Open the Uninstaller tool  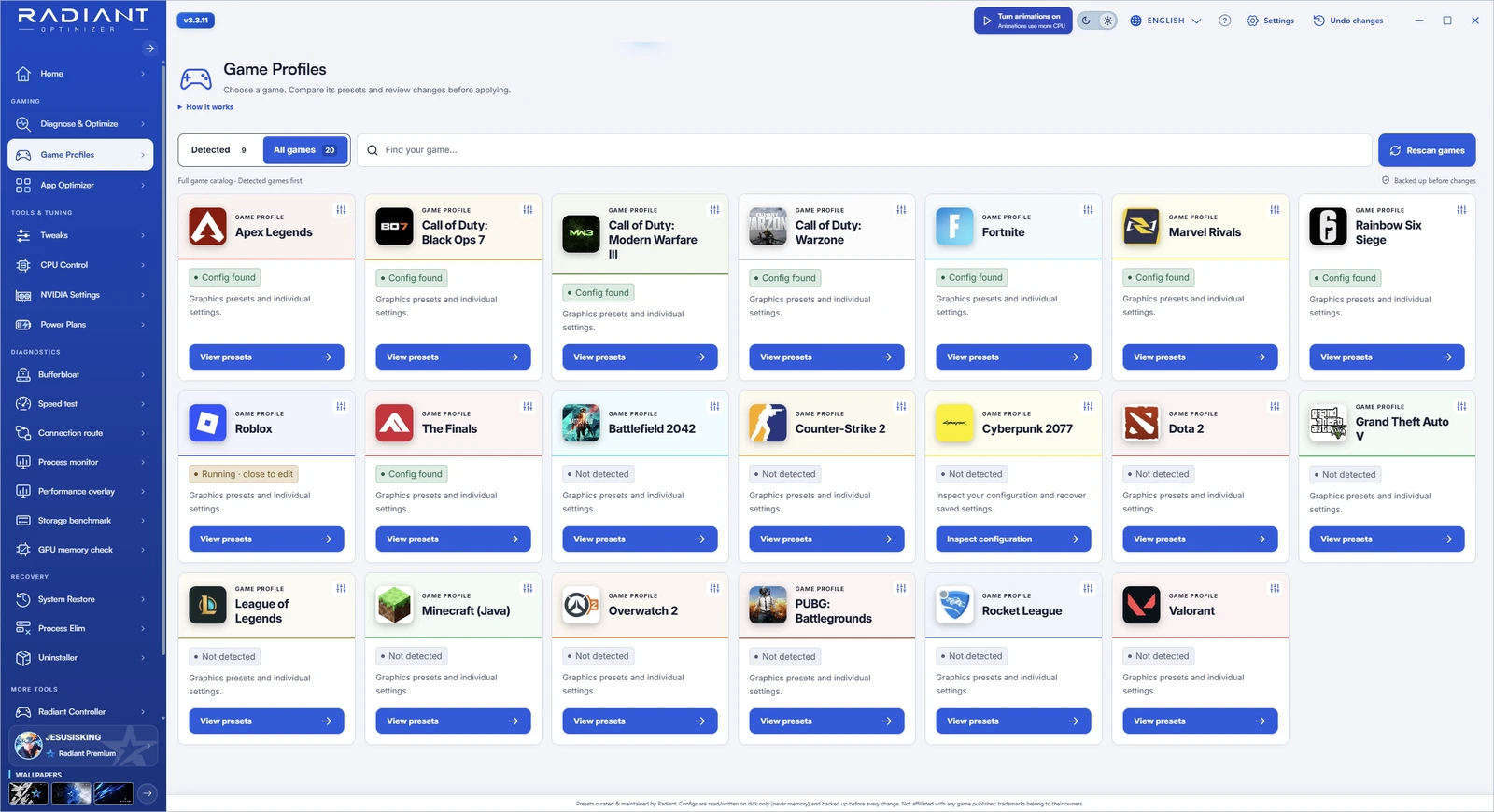point(80,658)
